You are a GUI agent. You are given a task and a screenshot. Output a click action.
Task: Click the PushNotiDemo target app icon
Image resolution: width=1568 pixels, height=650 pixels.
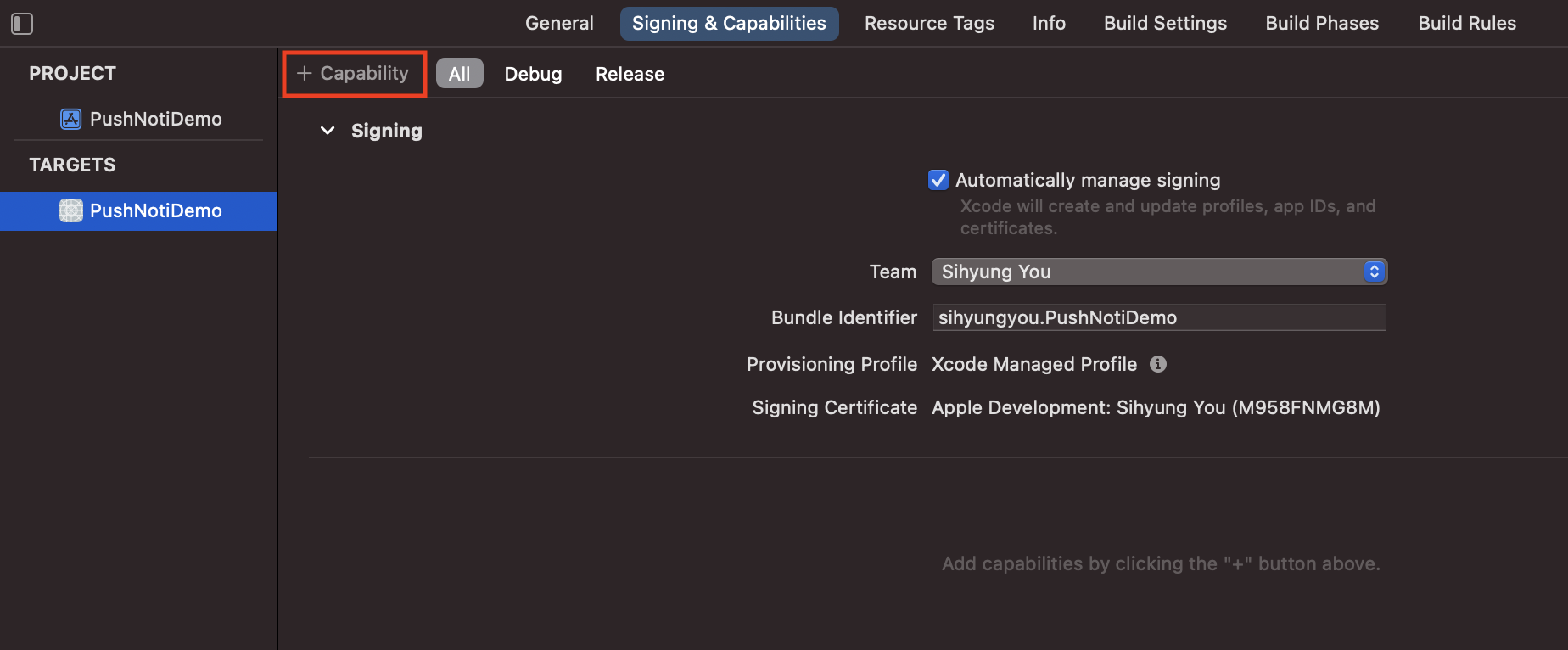(71, 210)
